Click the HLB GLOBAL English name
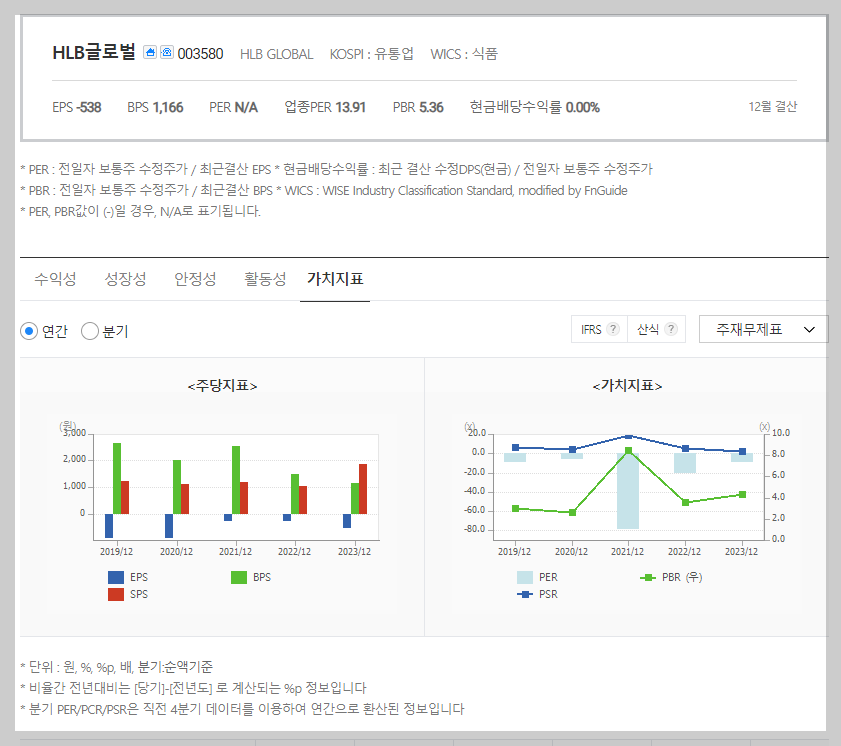This screenshot has height=746, width=841. click(276, 54)
